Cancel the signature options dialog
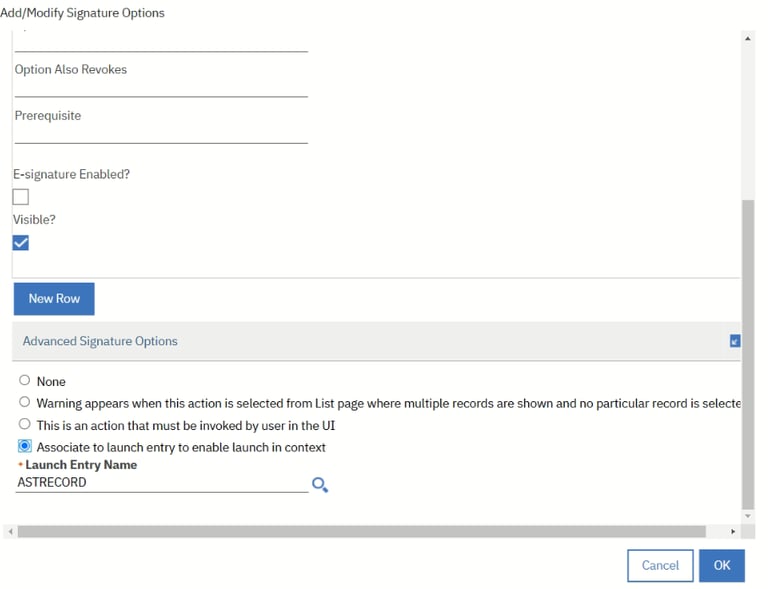The image size is (768, 589). click(x=660, y=565)
